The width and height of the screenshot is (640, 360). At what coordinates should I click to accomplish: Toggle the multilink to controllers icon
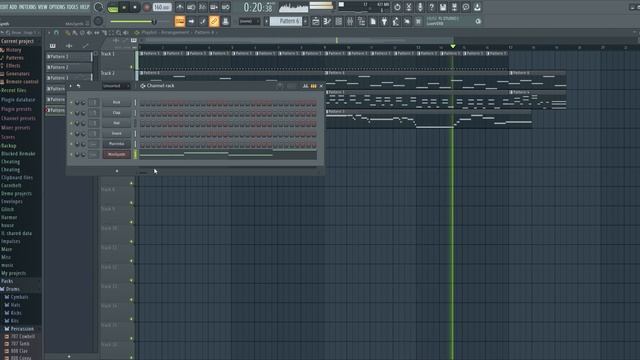point(214,21)
